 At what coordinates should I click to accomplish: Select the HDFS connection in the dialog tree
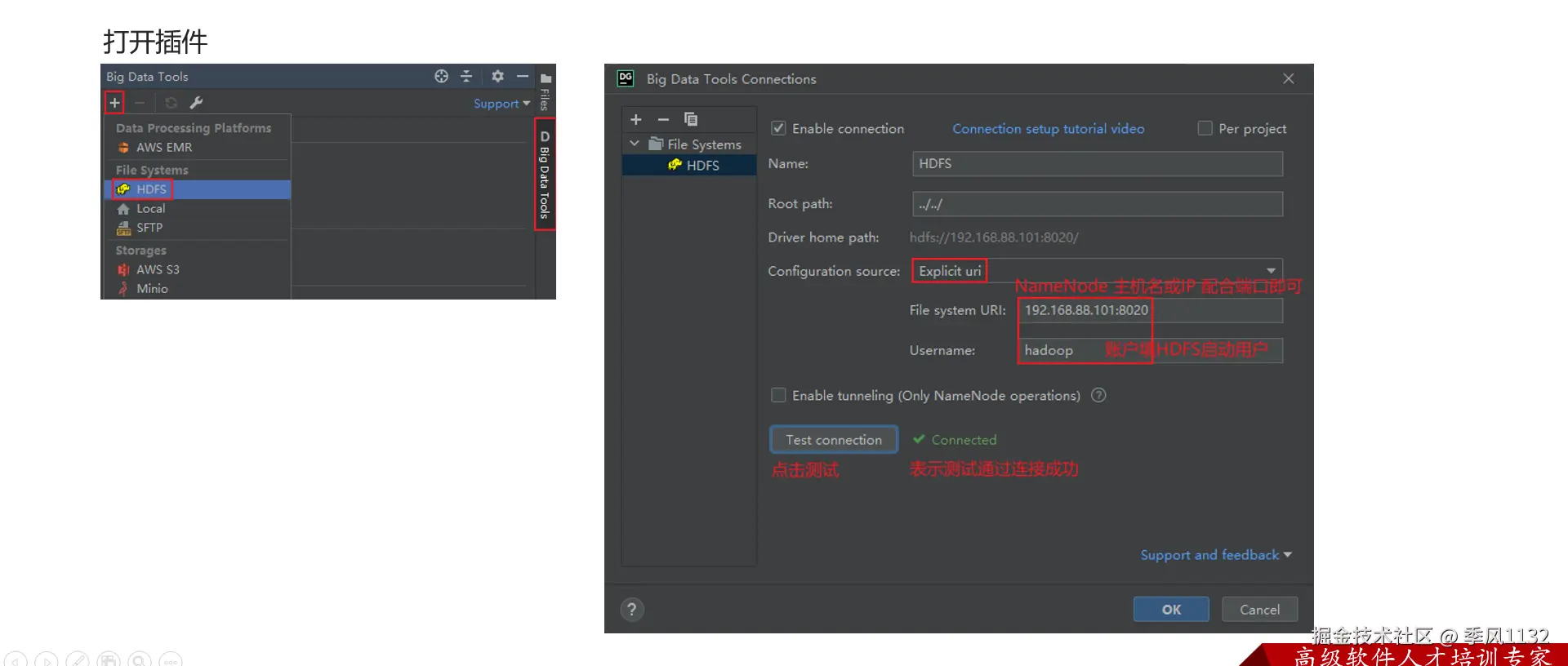pos(689,166)
